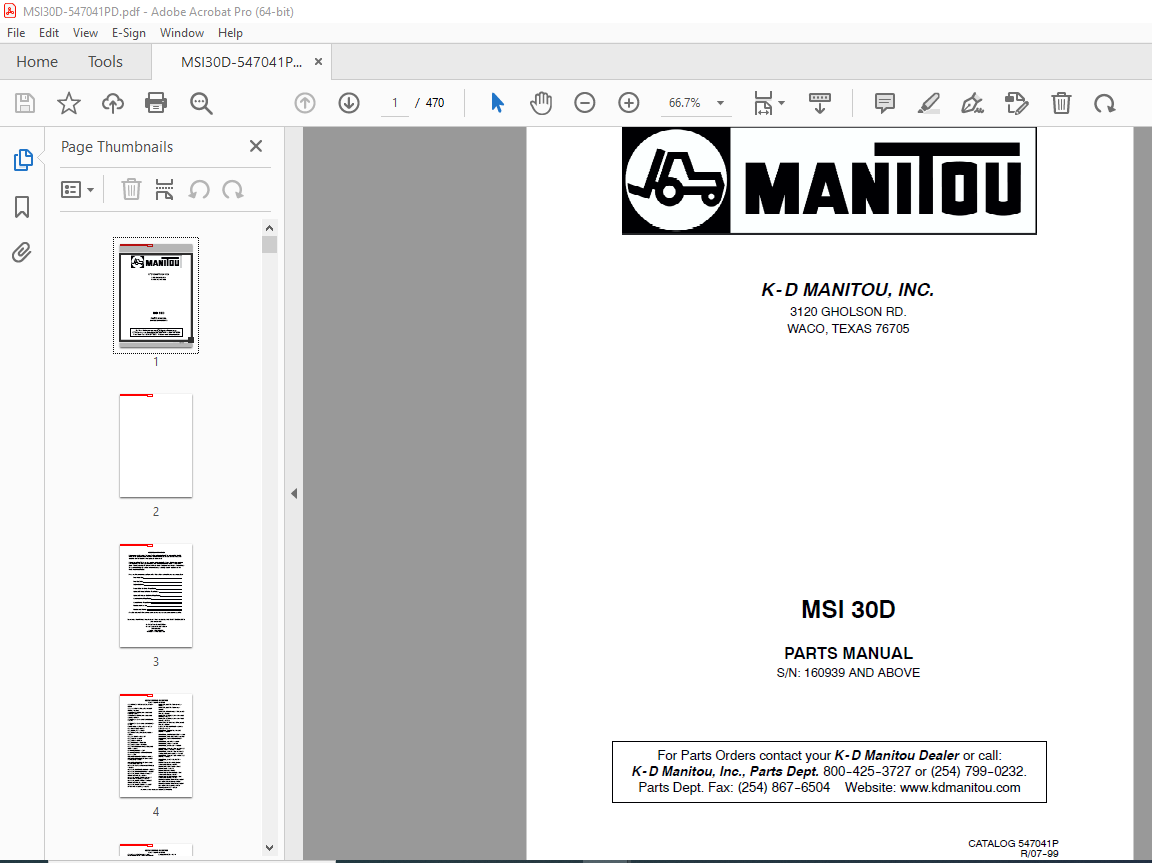Open the E-Sign menu
The width and height of the screenshot is (1152, 863).
click(129, 33)
